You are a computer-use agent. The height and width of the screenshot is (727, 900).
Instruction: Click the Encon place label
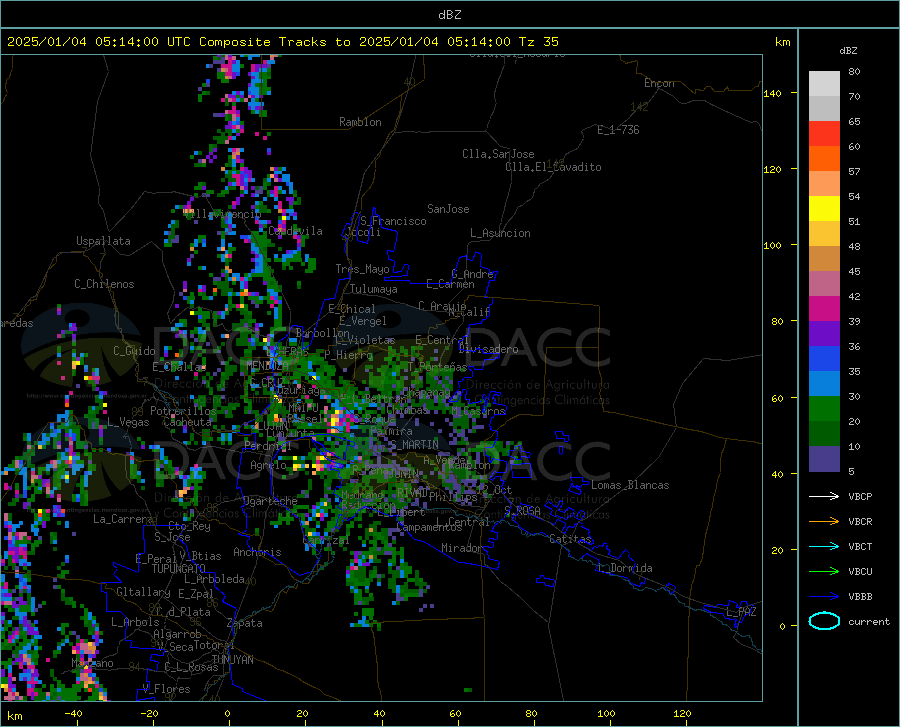(659, 83)
